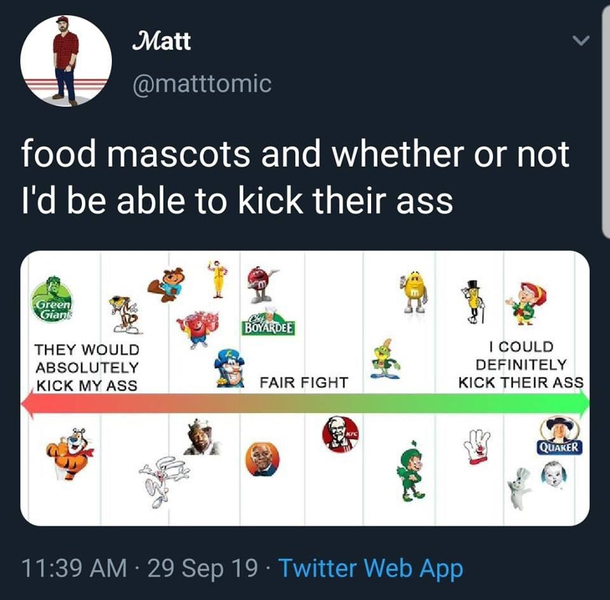Click the Pillsbury Doughboy mascot
610x600 pixels.
520,489
